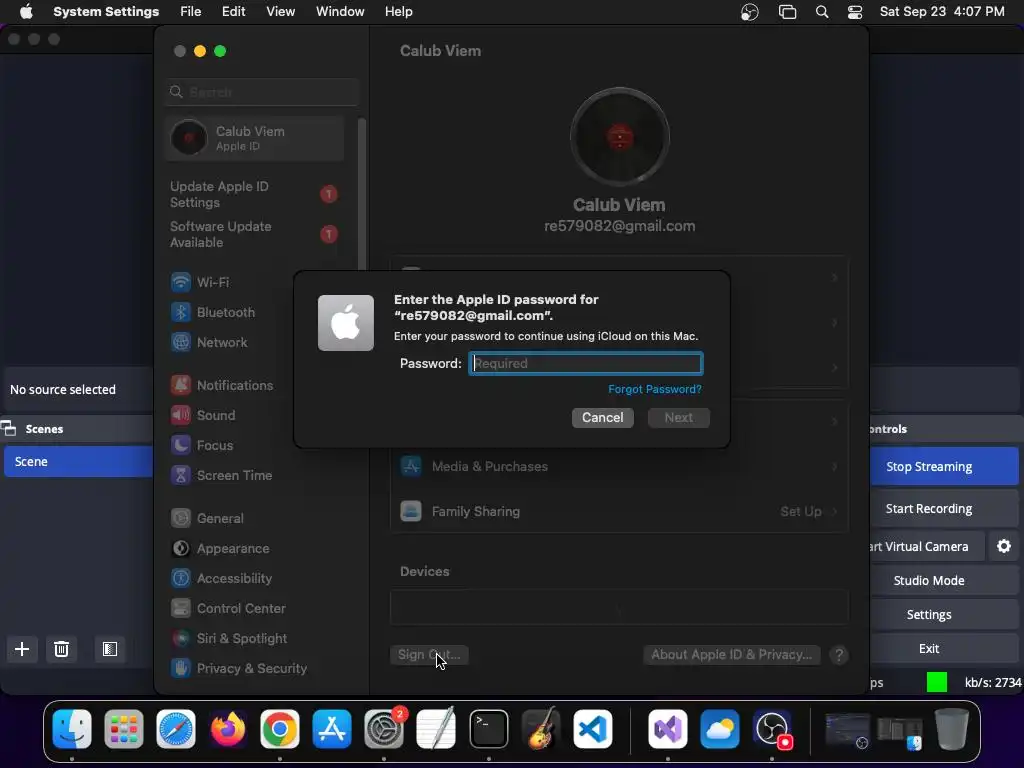Open GarageBand from the Dock
The image size is (1024, 768).
coord(541,729)
